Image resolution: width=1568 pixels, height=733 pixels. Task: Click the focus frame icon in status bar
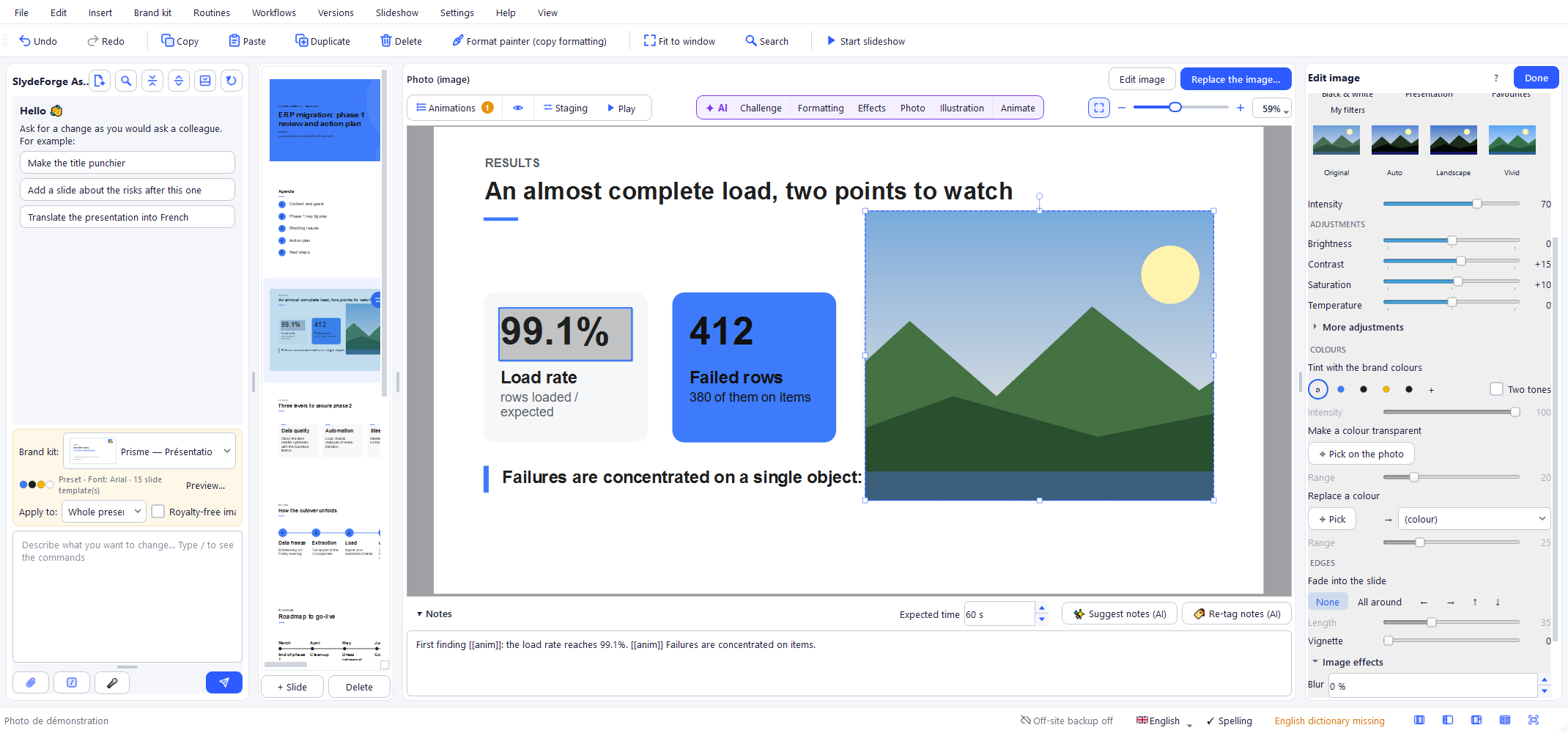pos(1534,721)
